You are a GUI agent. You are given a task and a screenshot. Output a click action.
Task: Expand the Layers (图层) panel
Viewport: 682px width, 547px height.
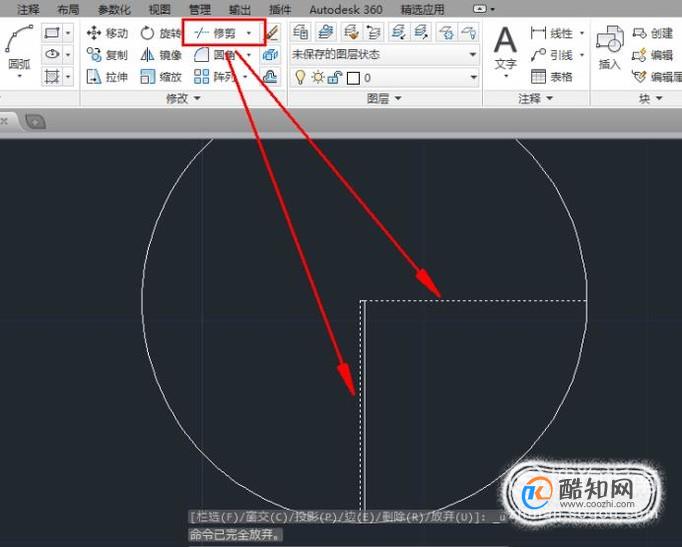(384, 99)
